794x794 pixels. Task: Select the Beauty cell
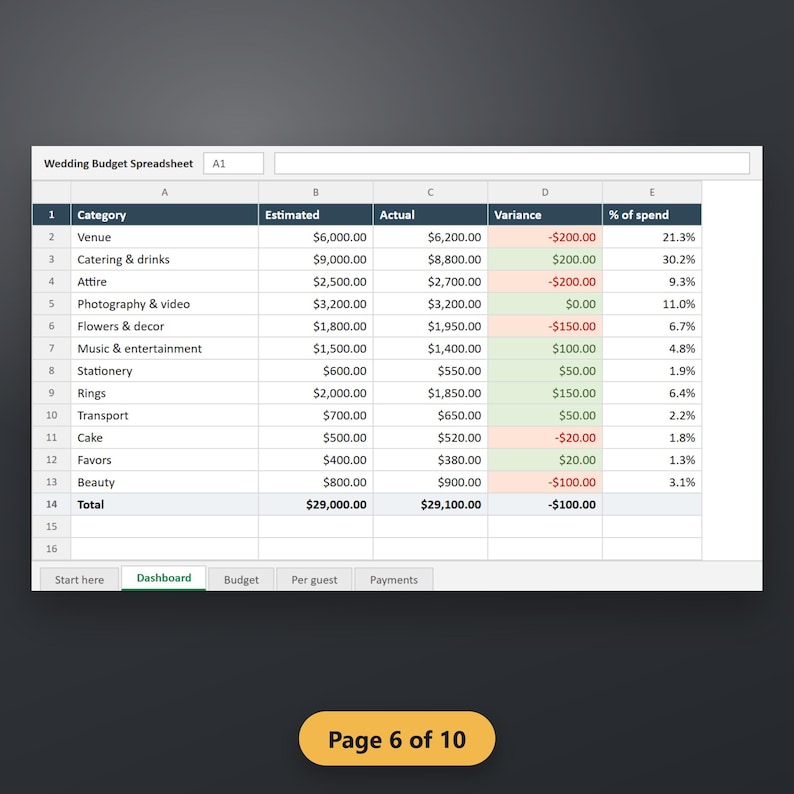tap(165, 482)
